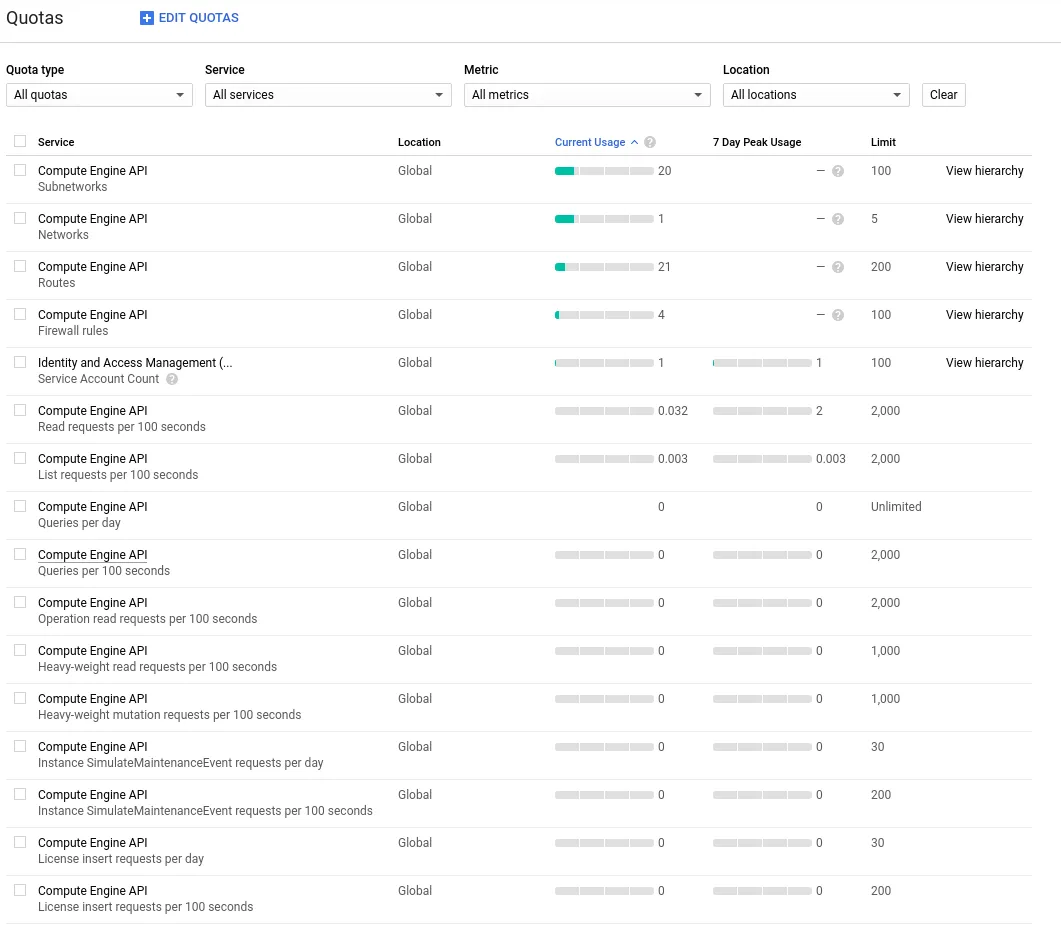Click 'Operation read requests per 100 seconds' text
Image resolution: width=1061 pixels, height=926 pixels.
click(148, 619)
